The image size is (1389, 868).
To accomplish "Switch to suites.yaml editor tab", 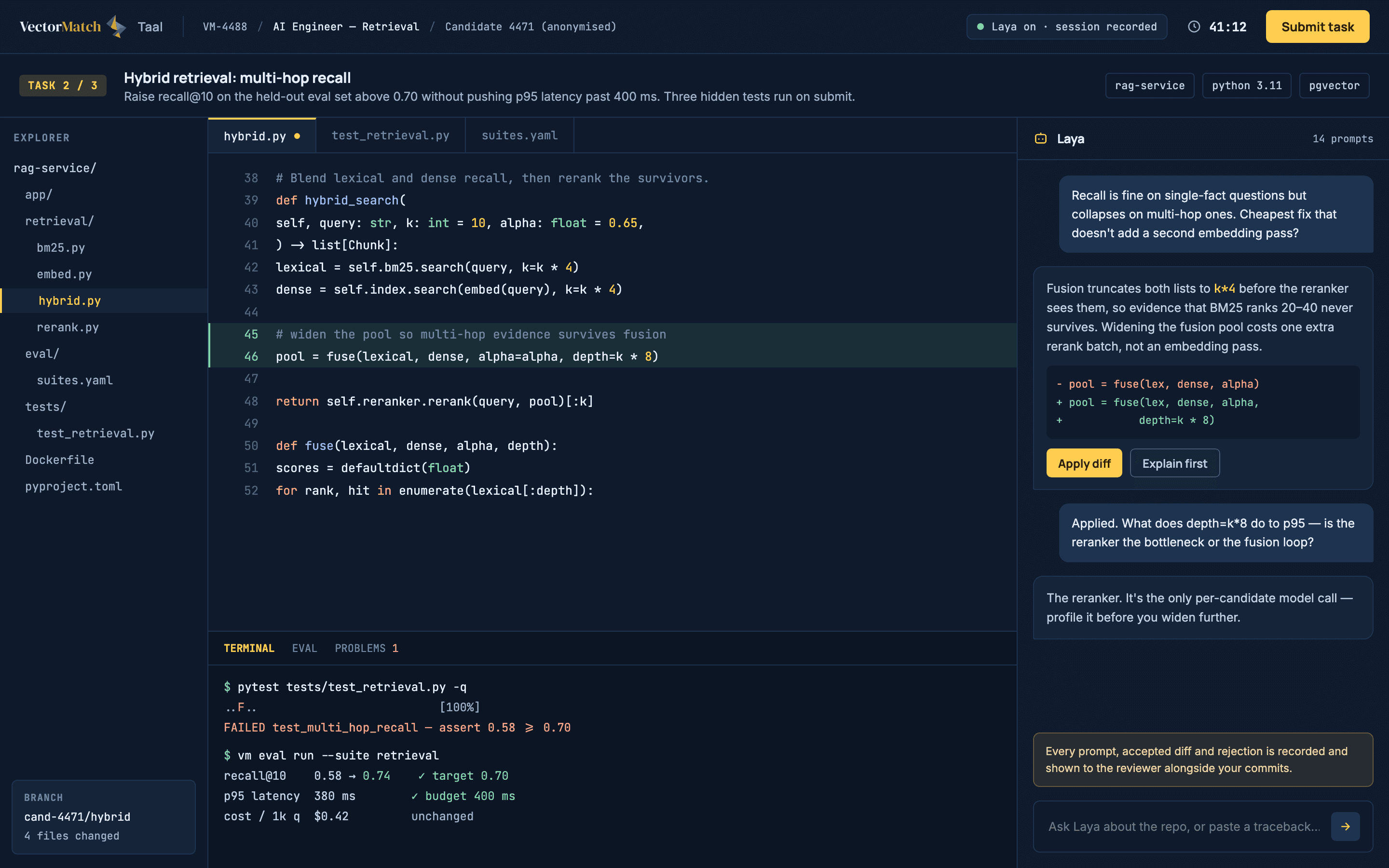I will click(x=519, y=136).
